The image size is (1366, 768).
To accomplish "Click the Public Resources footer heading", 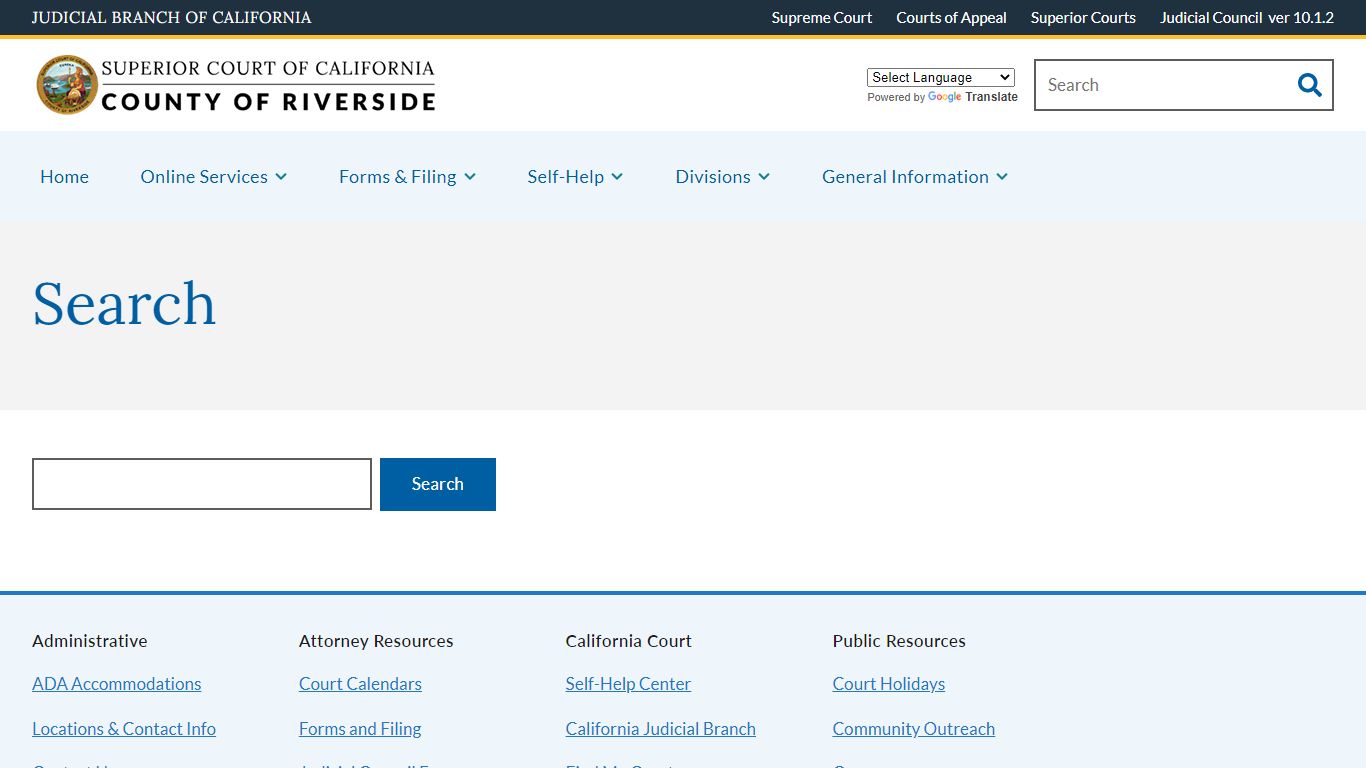I will tap(899, 641).
